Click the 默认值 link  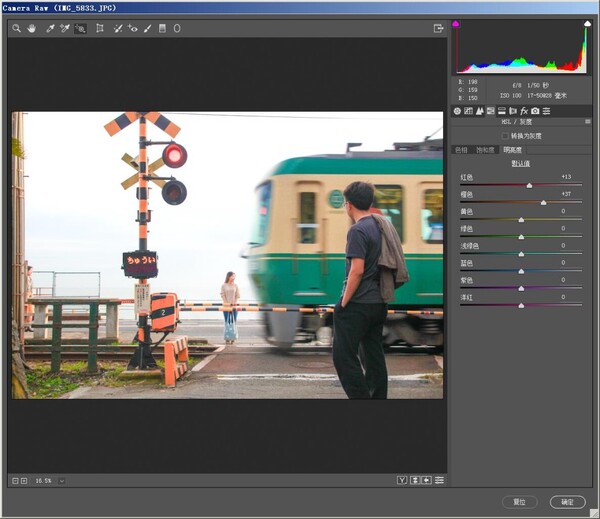click(x=521, y=163)
